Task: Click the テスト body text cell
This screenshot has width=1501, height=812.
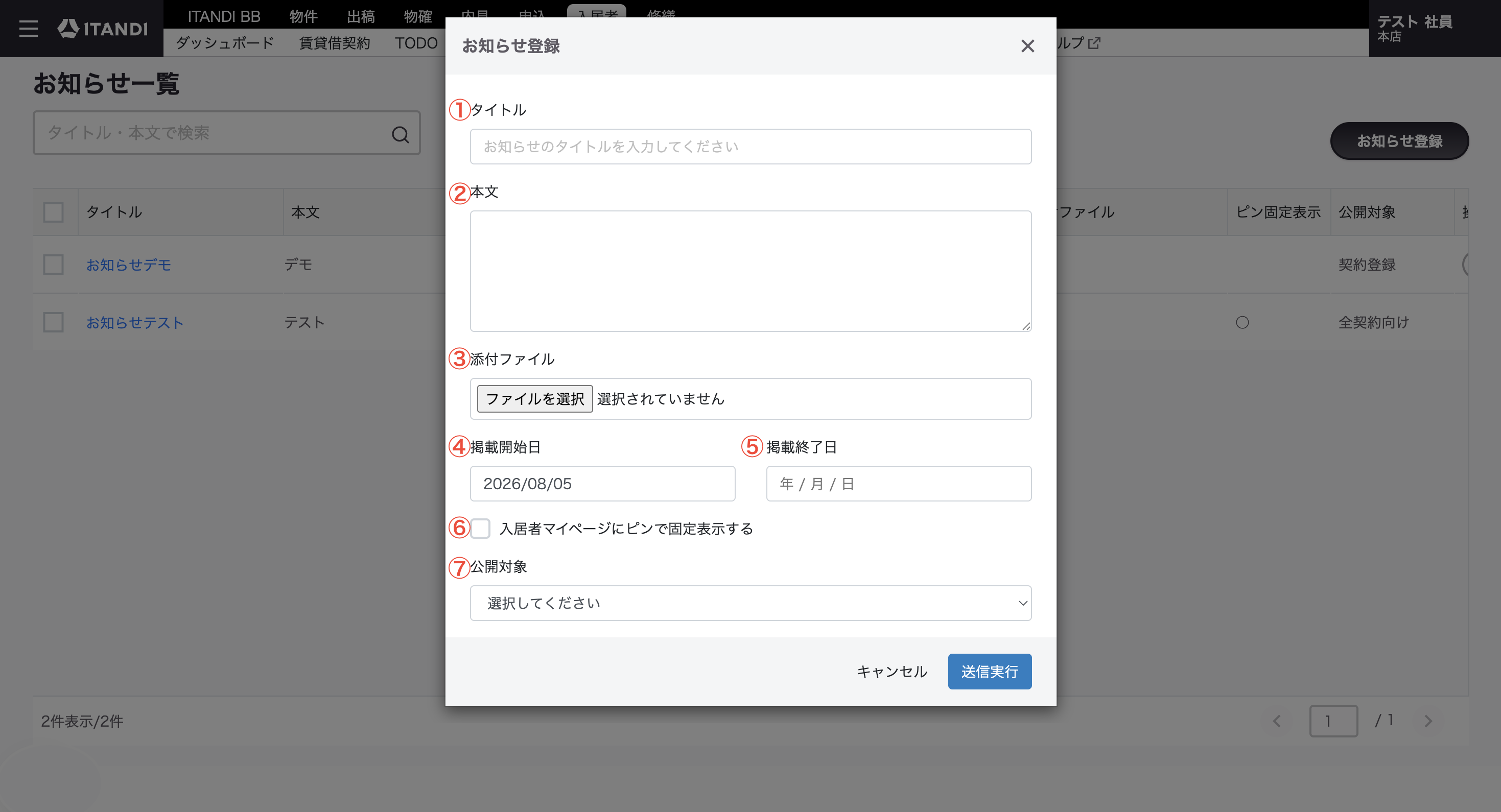Action: 304,322
